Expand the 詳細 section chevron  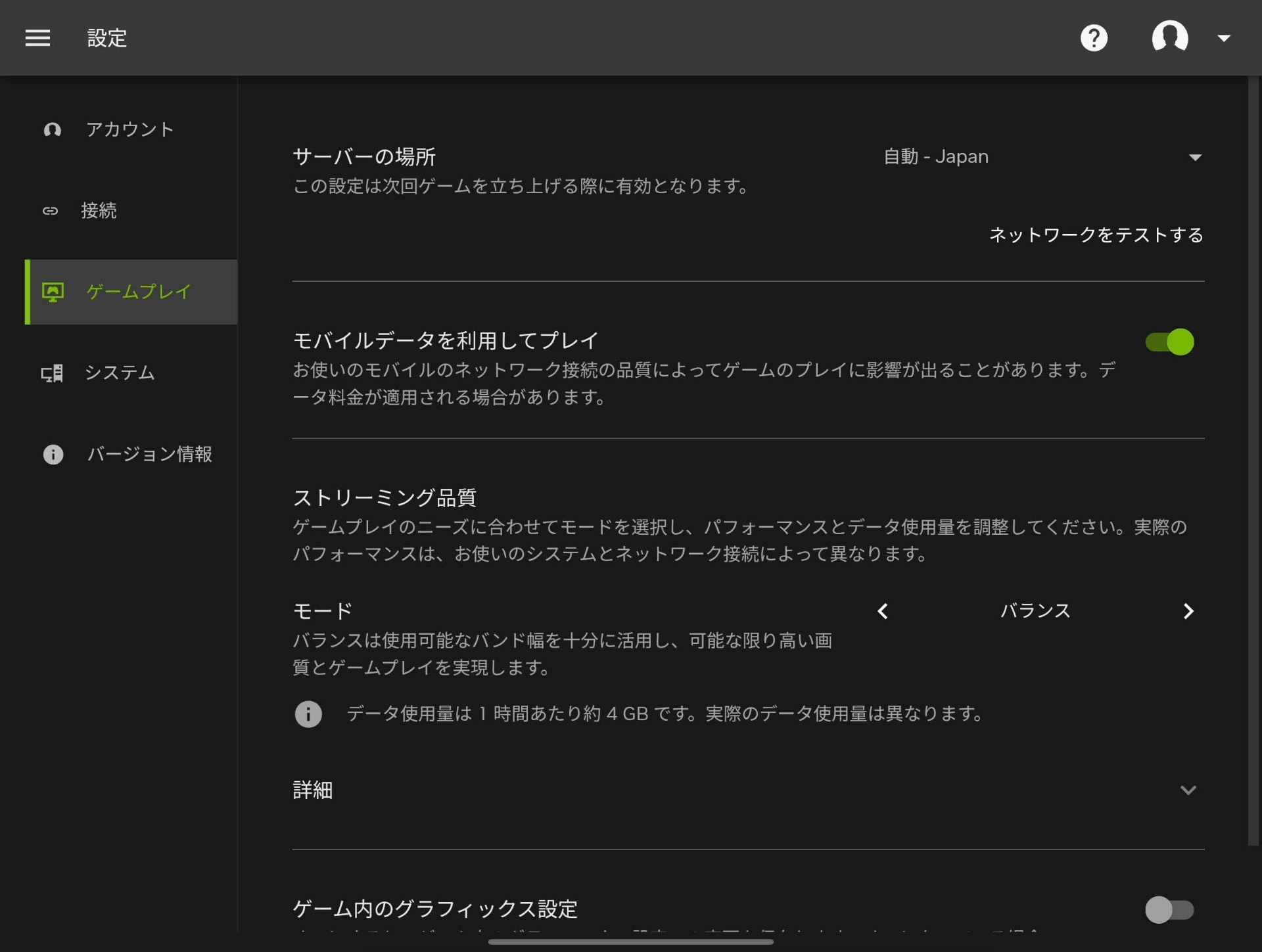point(1188,790)
